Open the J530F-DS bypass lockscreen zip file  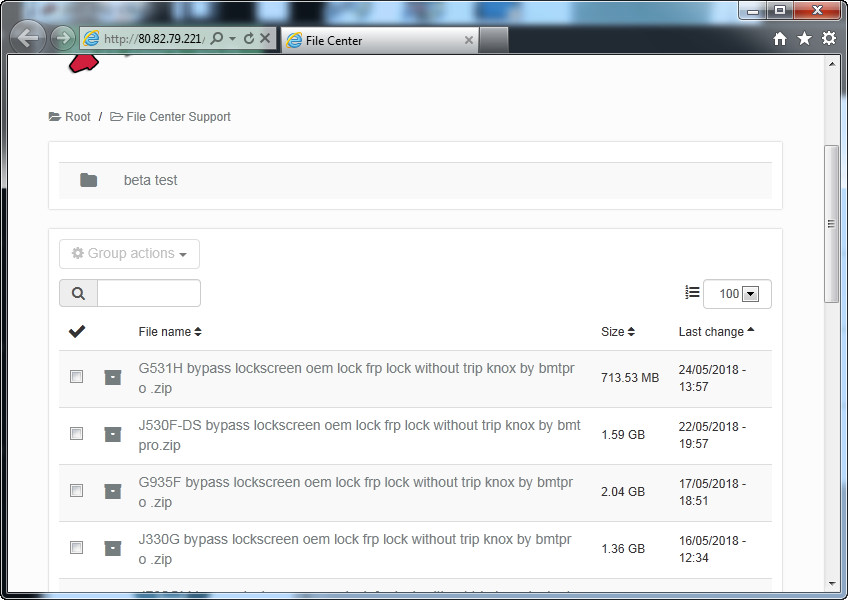tap(360, 435)
